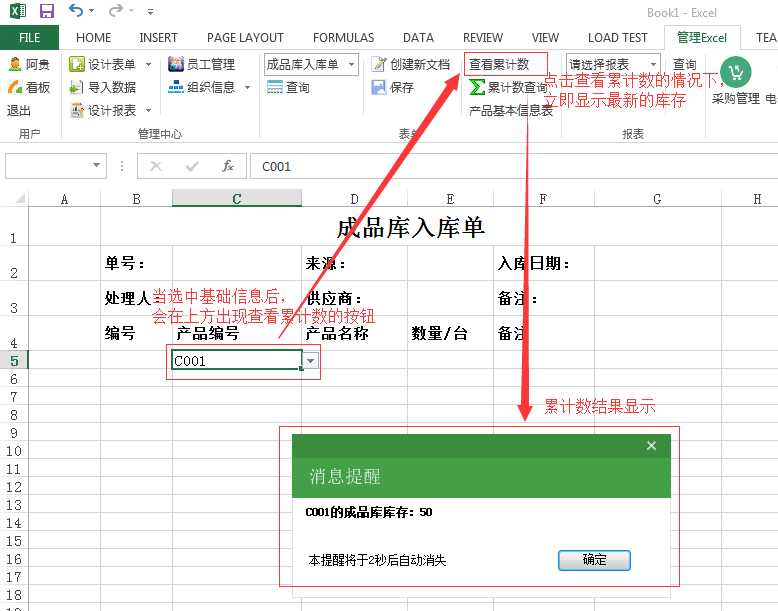Switch to the INSERT tab
778x611 pixels.
pyautogui.click(x=158, y=38)
